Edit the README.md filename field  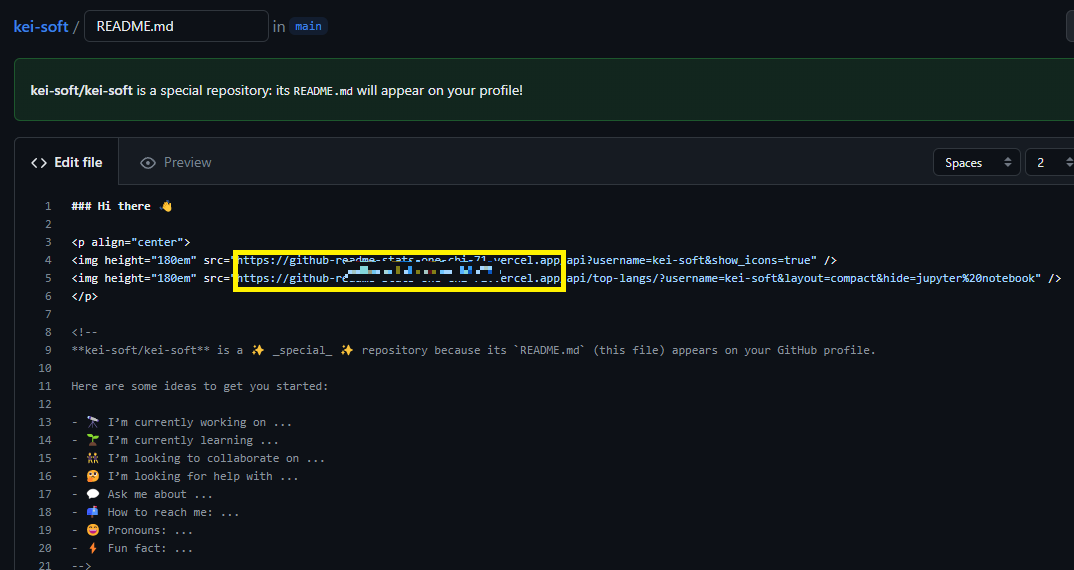tap(176, 26)
